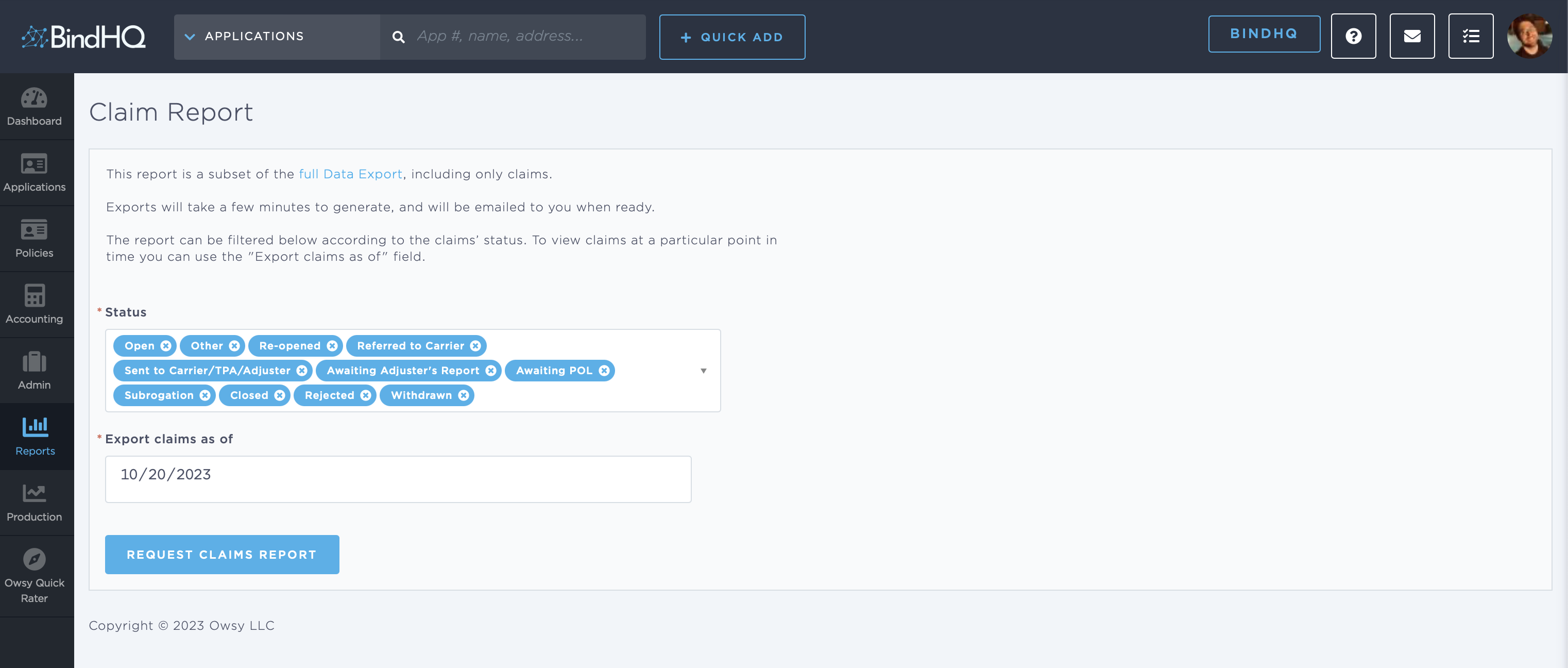
Task: Open Accounting calculator icon in sidebar
Action: [35, 305]
